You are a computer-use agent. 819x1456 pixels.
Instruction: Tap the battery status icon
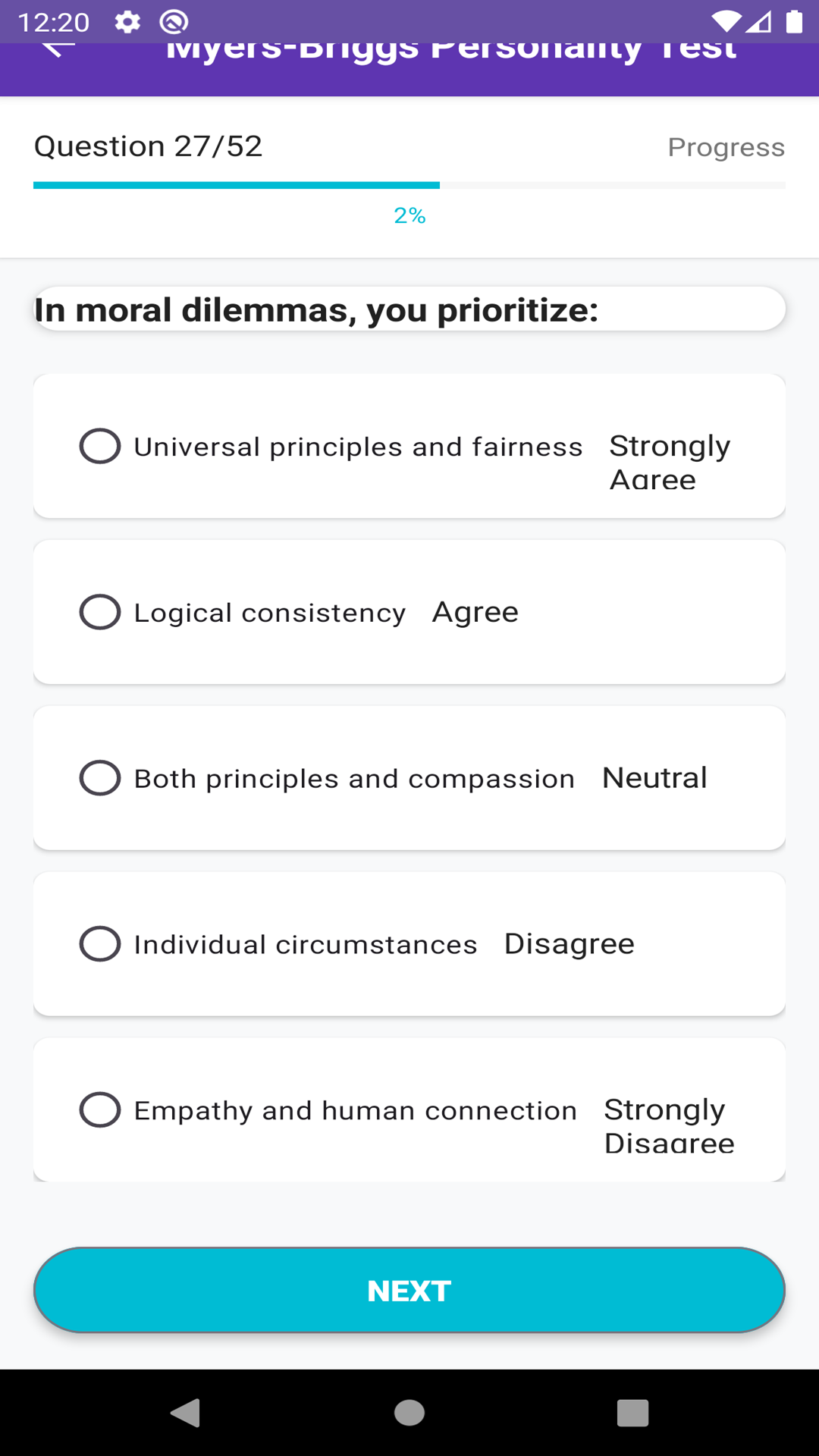(794, 22)
